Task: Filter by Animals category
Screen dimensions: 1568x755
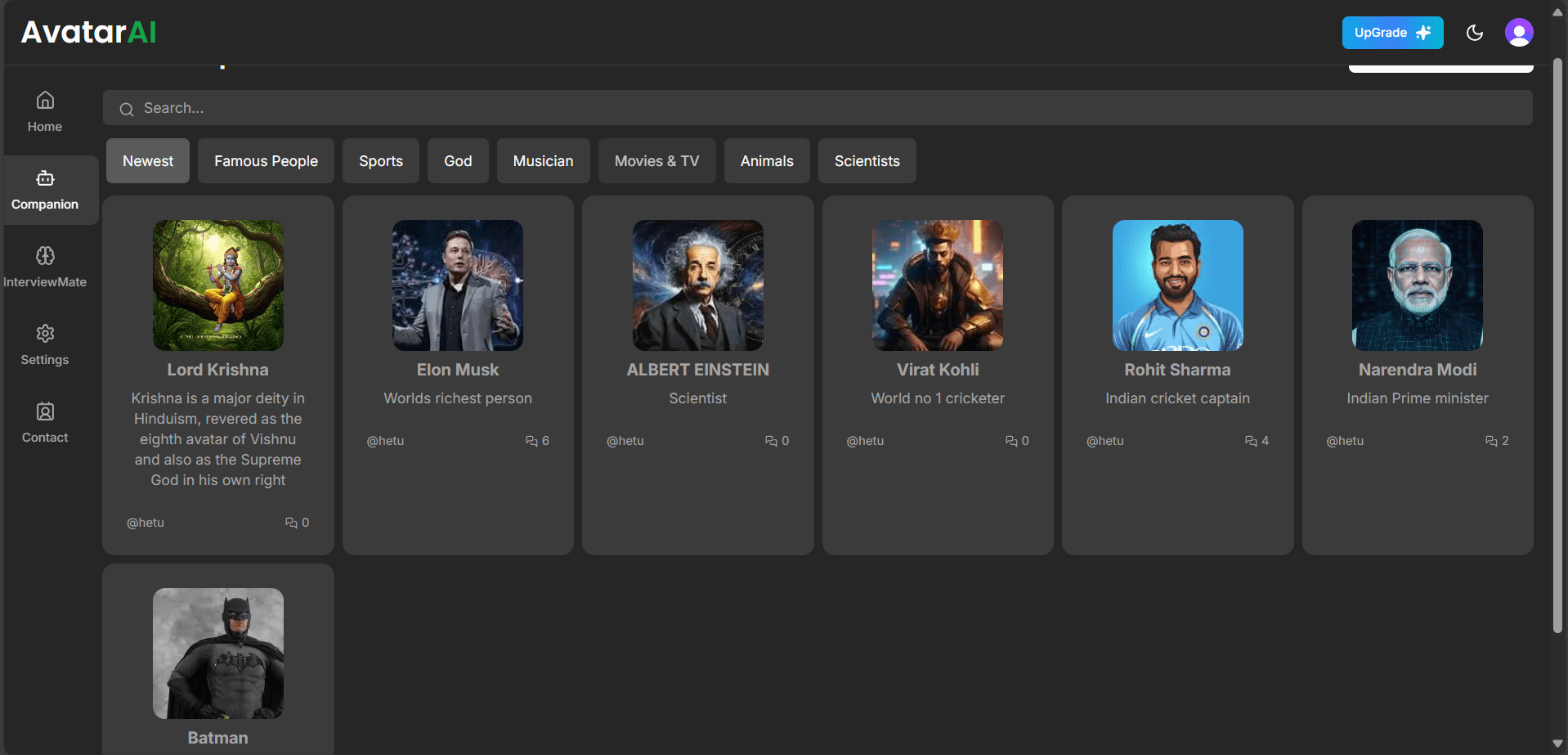Action: click(767, 161)
